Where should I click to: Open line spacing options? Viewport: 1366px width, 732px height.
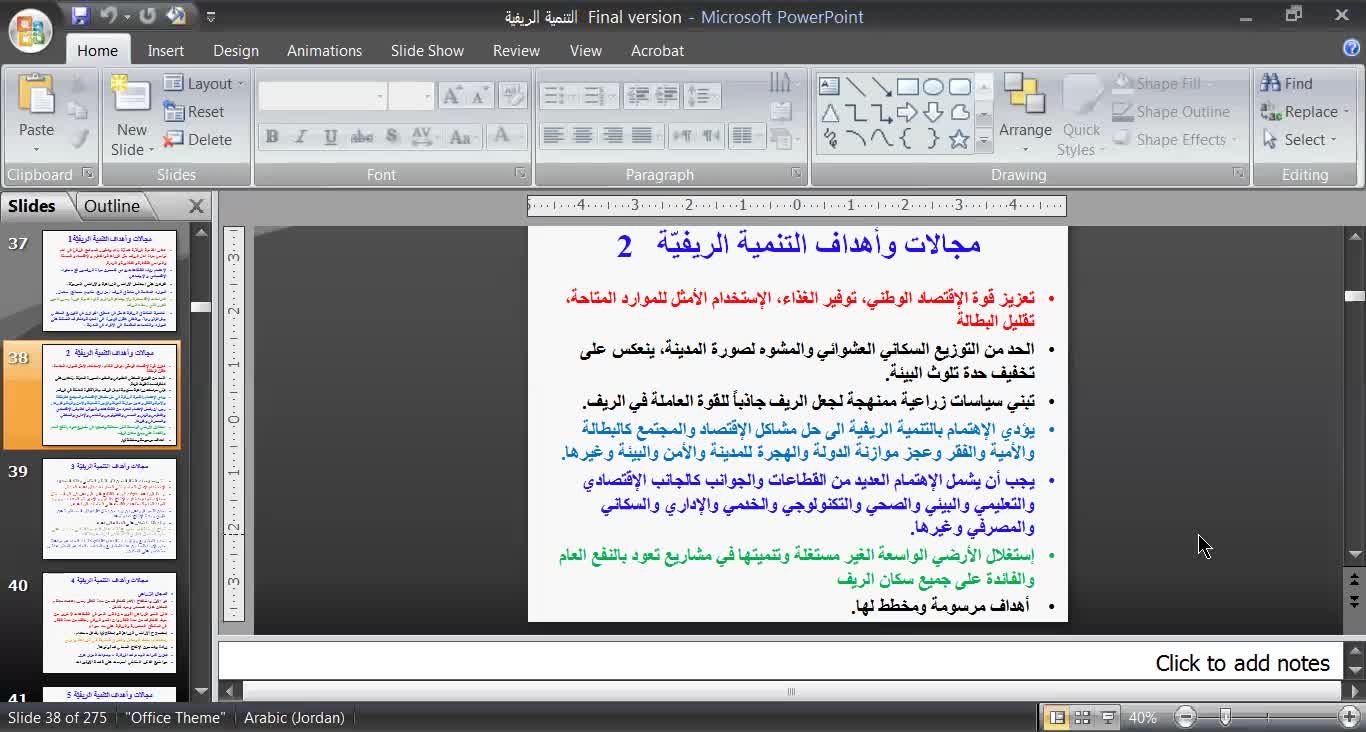coord(703,96)
